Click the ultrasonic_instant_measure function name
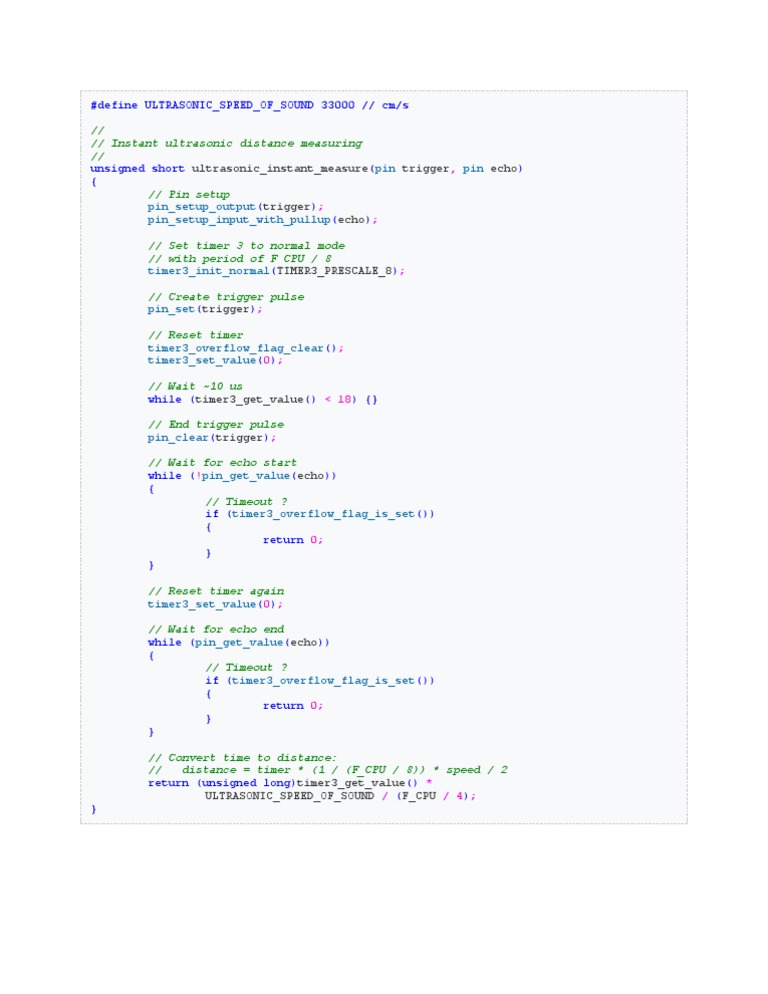768x994 pixels. (280, 169)
